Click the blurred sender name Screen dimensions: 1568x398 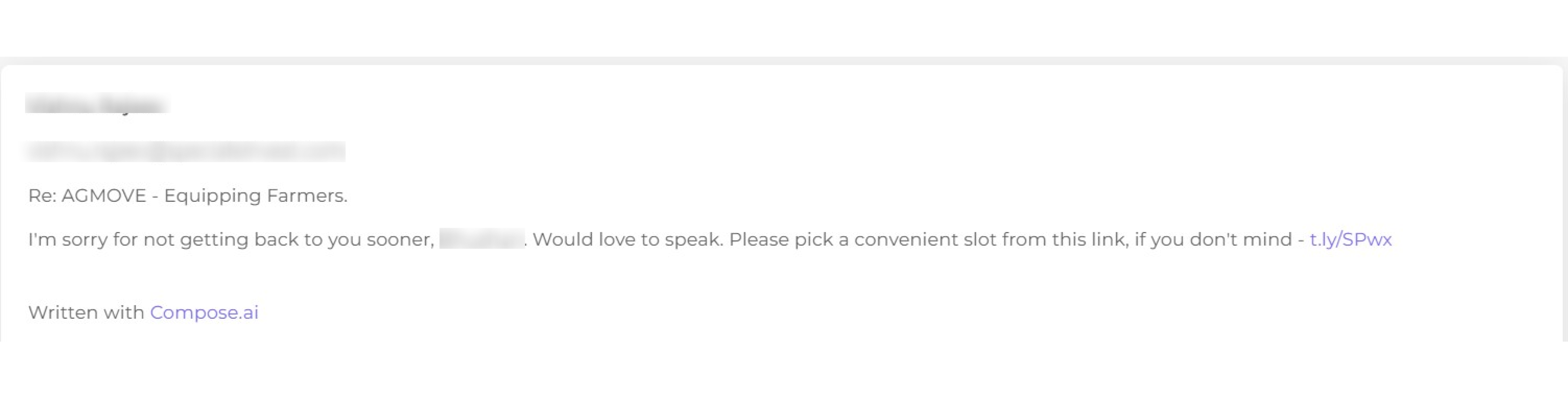[97, 105]
